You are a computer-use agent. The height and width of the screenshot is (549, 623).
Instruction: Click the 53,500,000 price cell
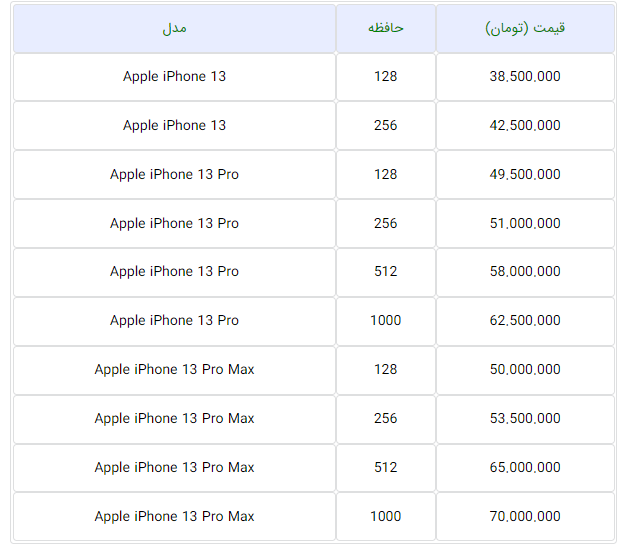coord(525,419)
